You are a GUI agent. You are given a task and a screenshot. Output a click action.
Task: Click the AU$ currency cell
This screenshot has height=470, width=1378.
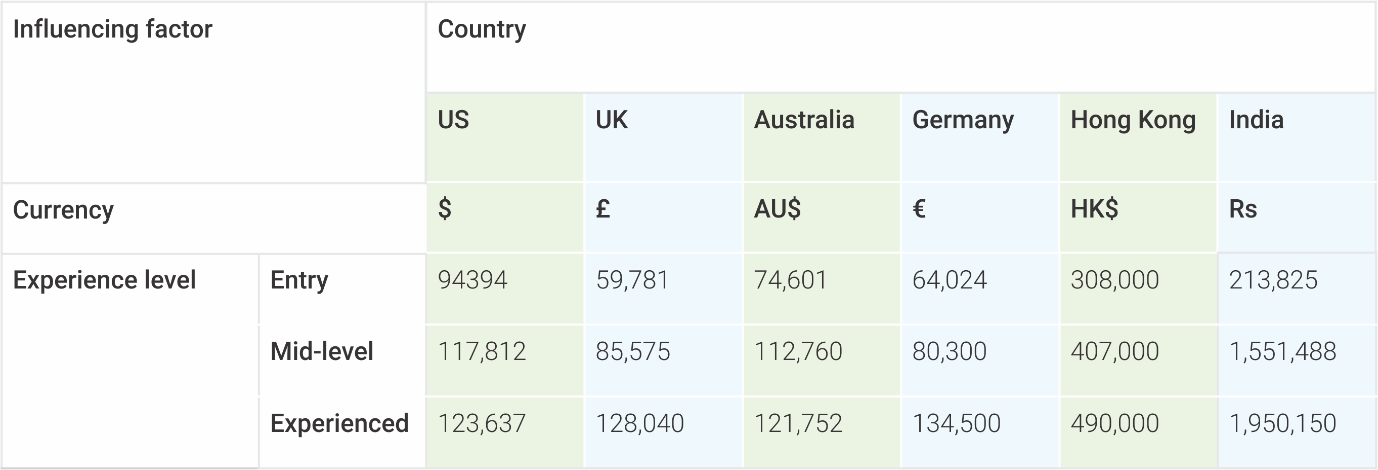[822, 218]
